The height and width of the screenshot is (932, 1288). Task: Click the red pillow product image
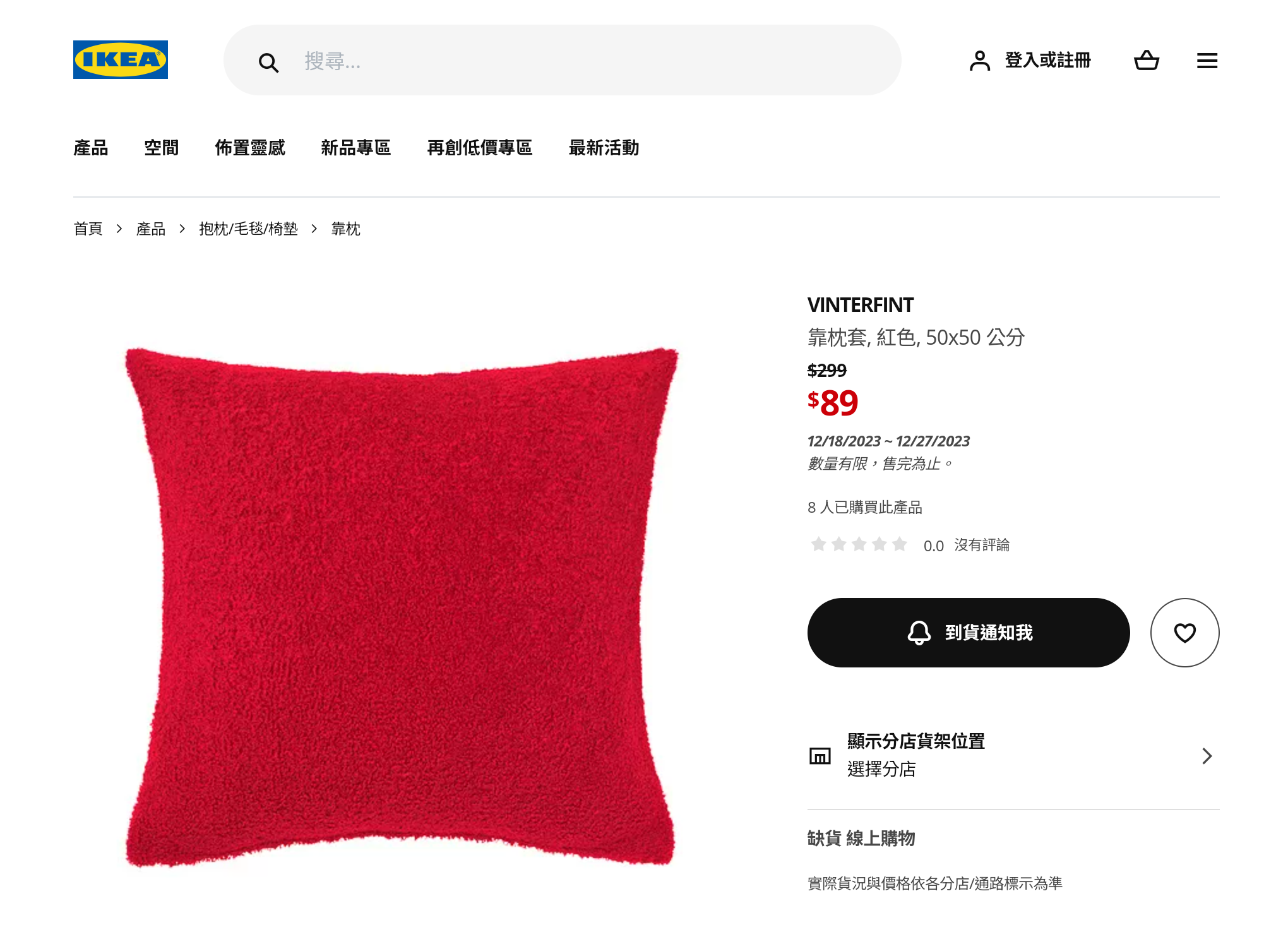click(x=402, y=606)
